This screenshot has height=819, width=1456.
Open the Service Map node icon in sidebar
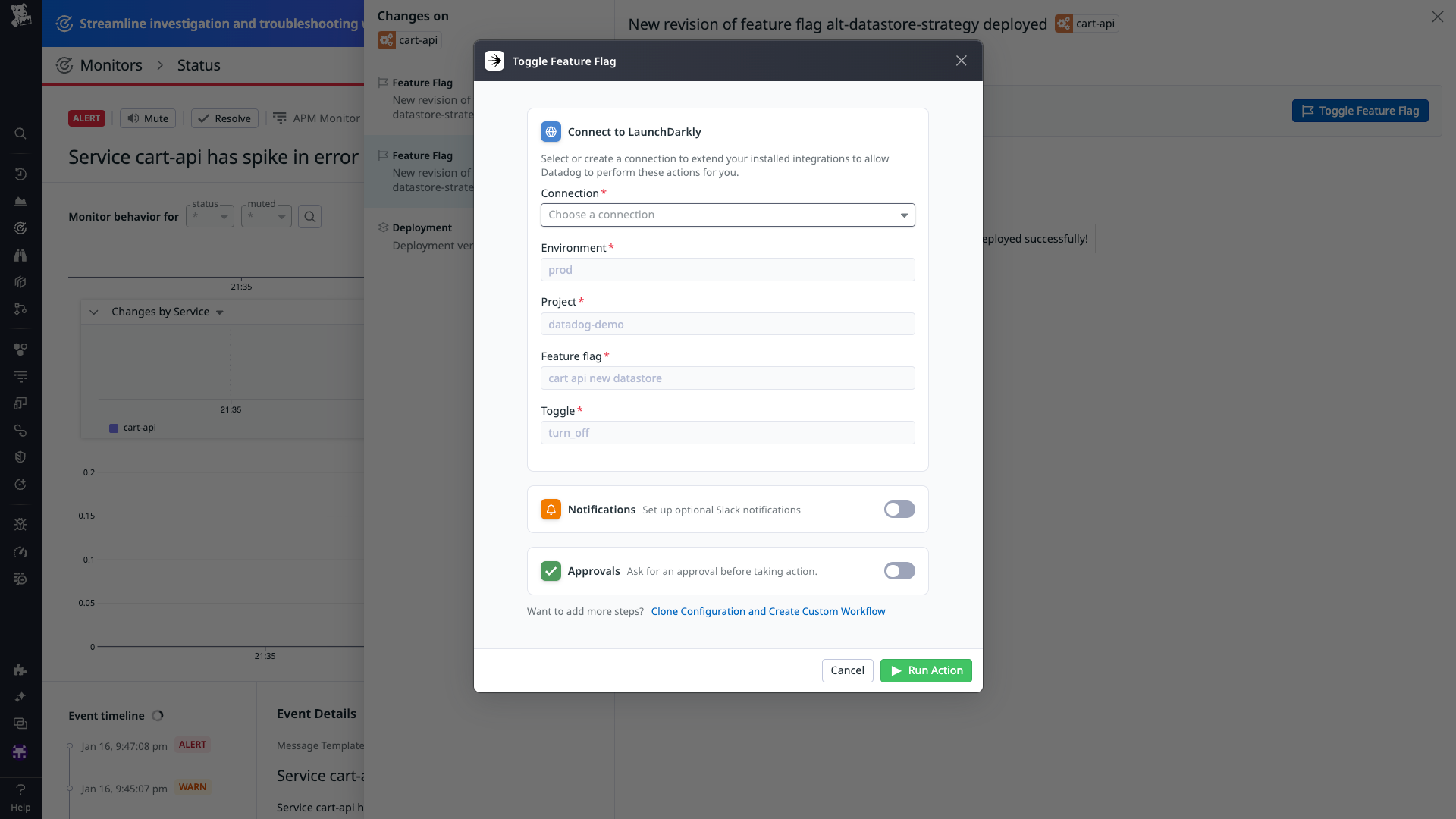point(20,309)
